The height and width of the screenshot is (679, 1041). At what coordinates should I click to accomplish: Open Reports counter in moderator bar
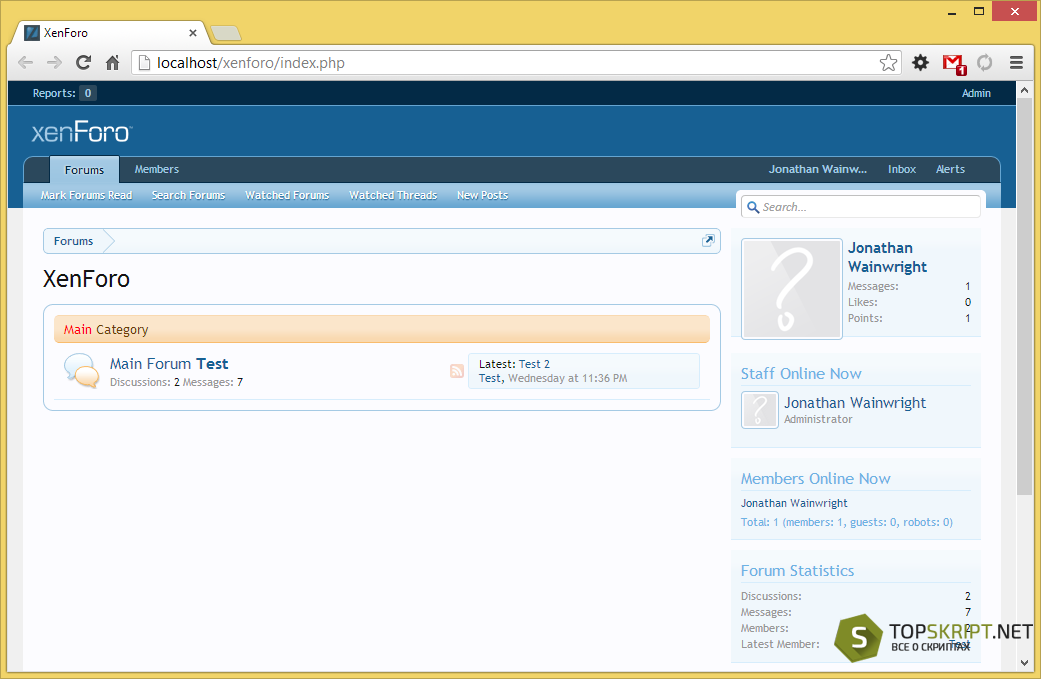(64, 93)
